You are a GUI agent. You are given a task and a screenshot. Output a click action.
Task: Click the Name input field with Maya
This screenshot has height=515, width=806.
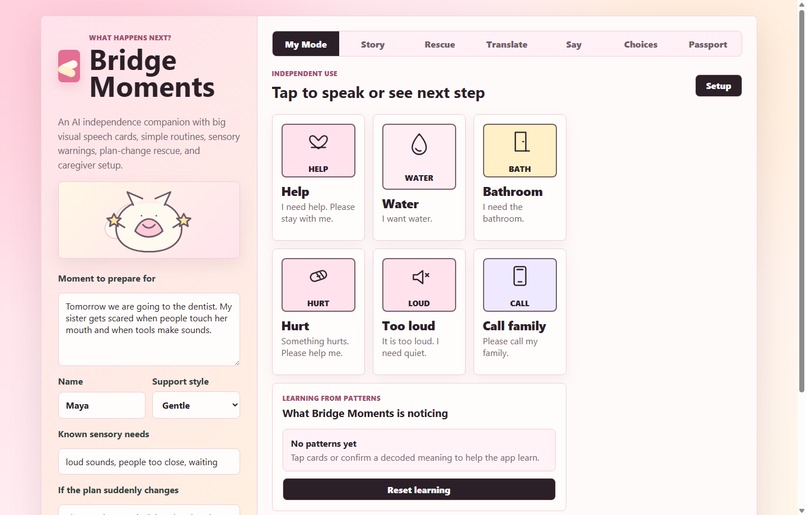tap(102, 405)
